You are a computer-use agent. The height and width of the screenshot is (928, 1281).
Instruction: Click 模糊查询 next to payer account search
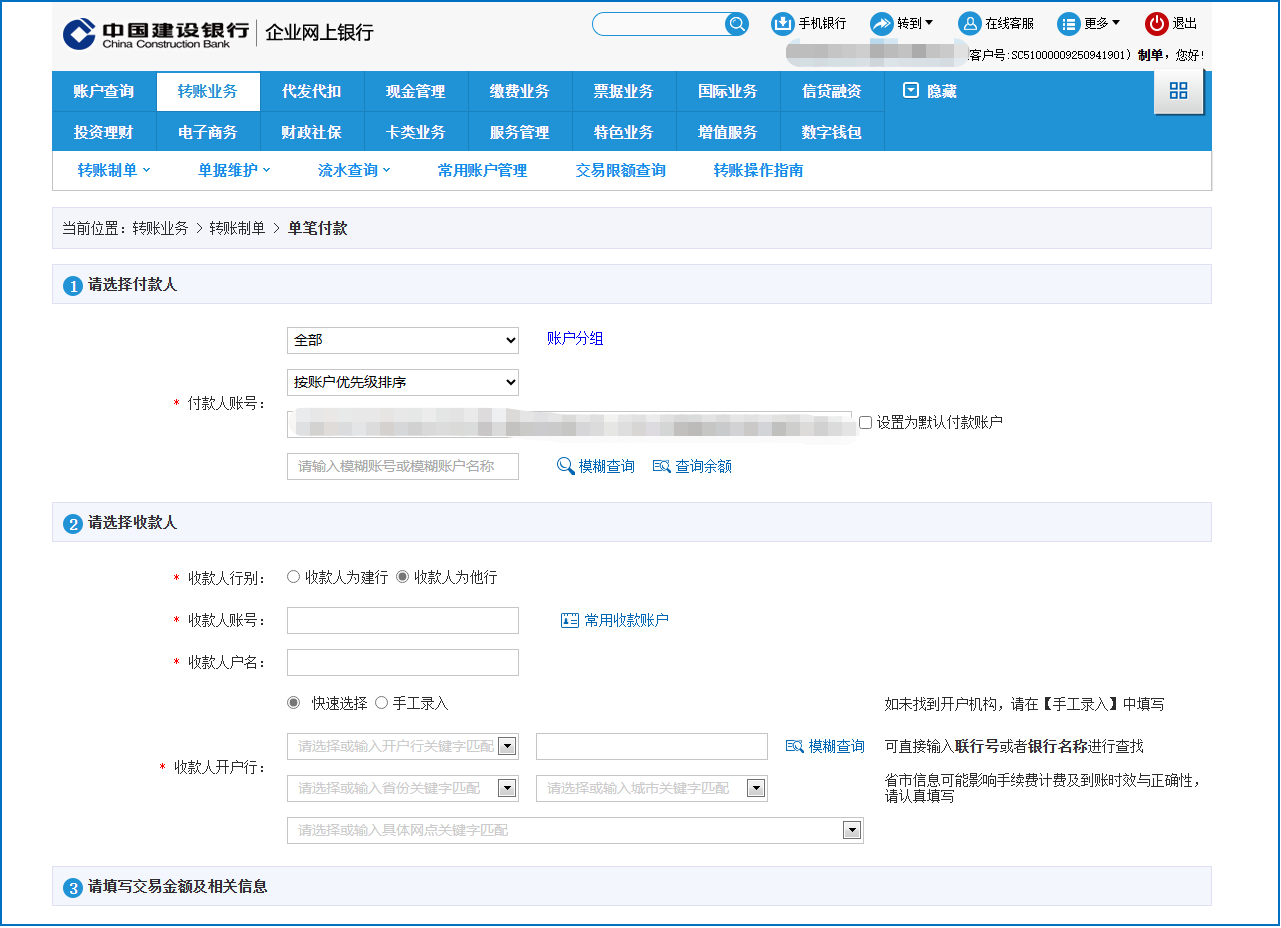click(x=596, y=466)
